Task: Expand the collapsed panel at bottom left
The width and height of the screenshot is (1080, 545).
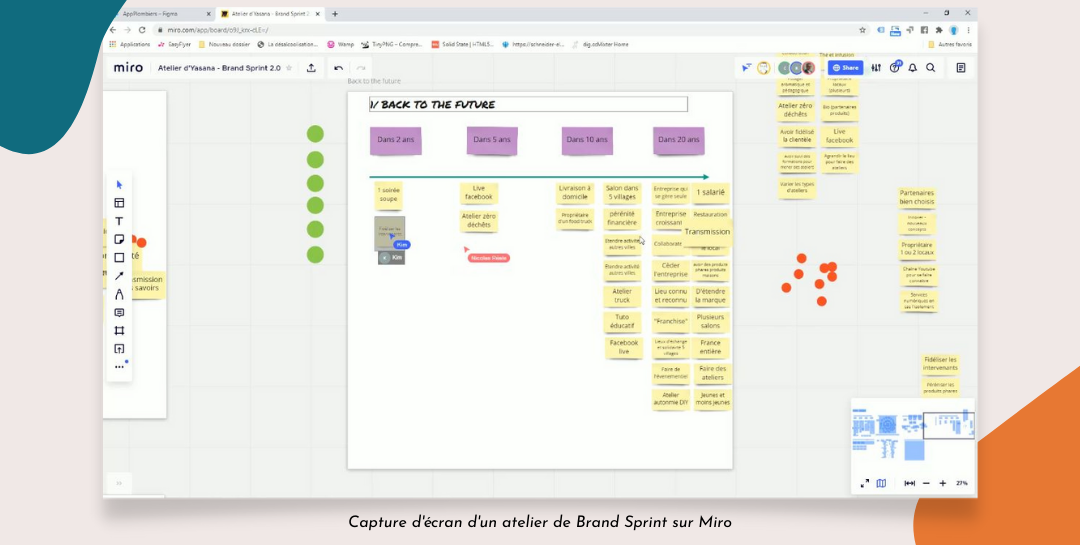Action: coord(118,484)
